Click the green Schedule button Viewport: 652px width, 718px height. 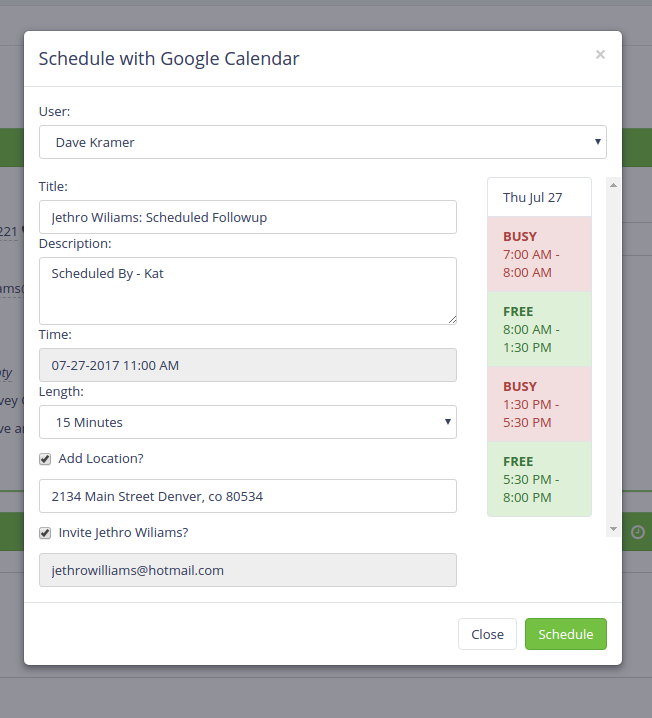tap(565, 634)
